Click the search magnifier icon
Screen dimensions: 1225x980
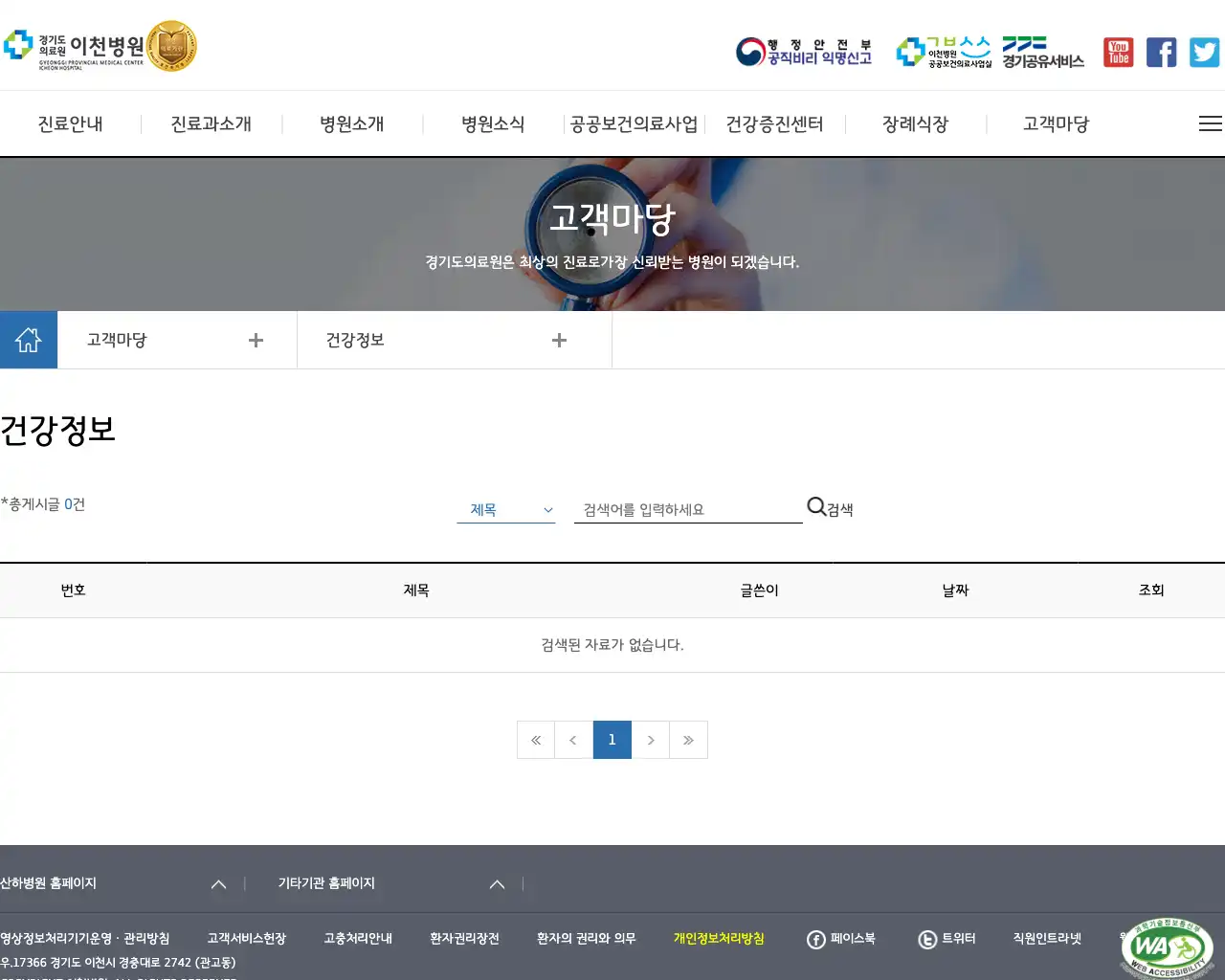tap(815, 506)
